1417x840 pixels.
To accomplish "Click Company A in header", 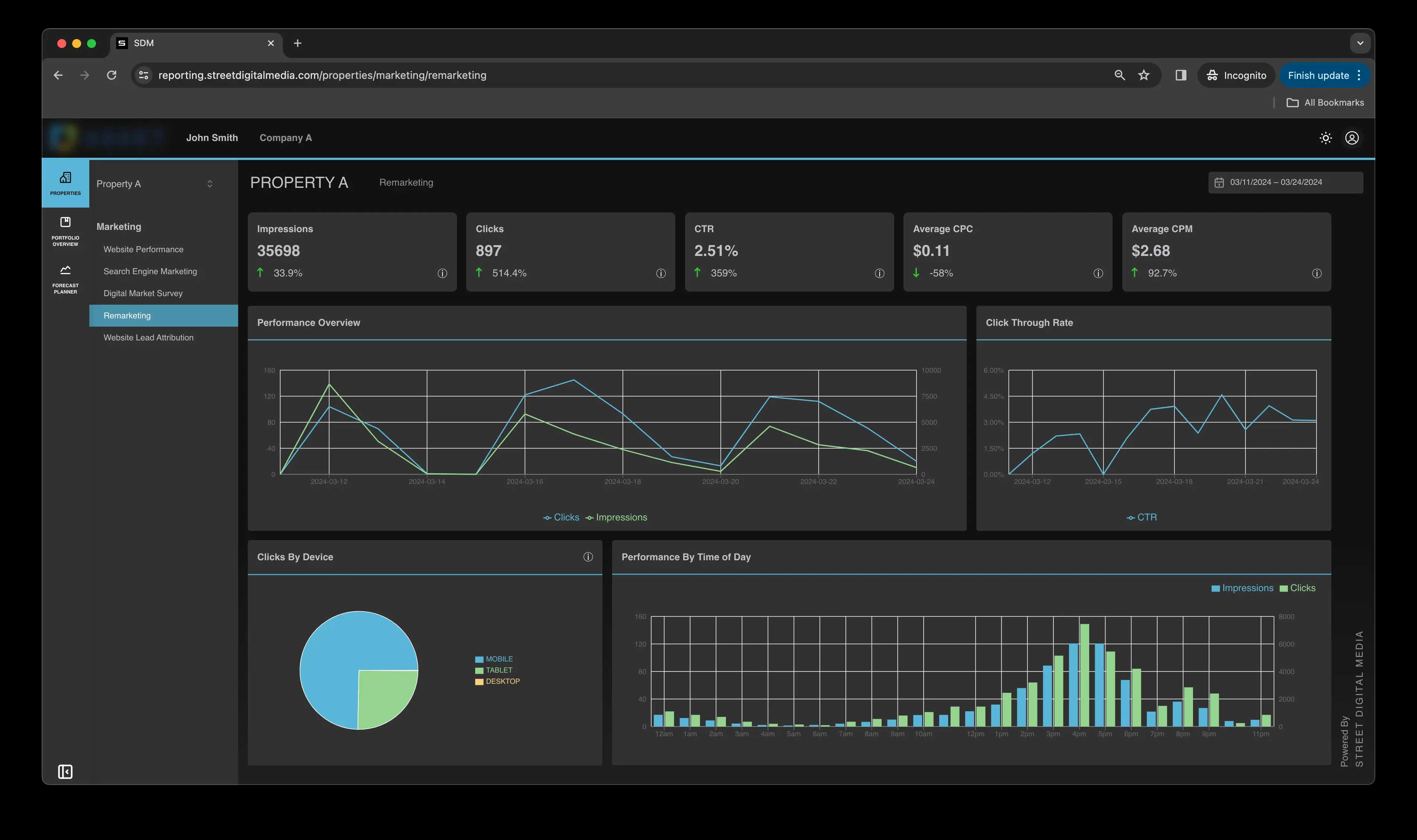I will 285,138.
